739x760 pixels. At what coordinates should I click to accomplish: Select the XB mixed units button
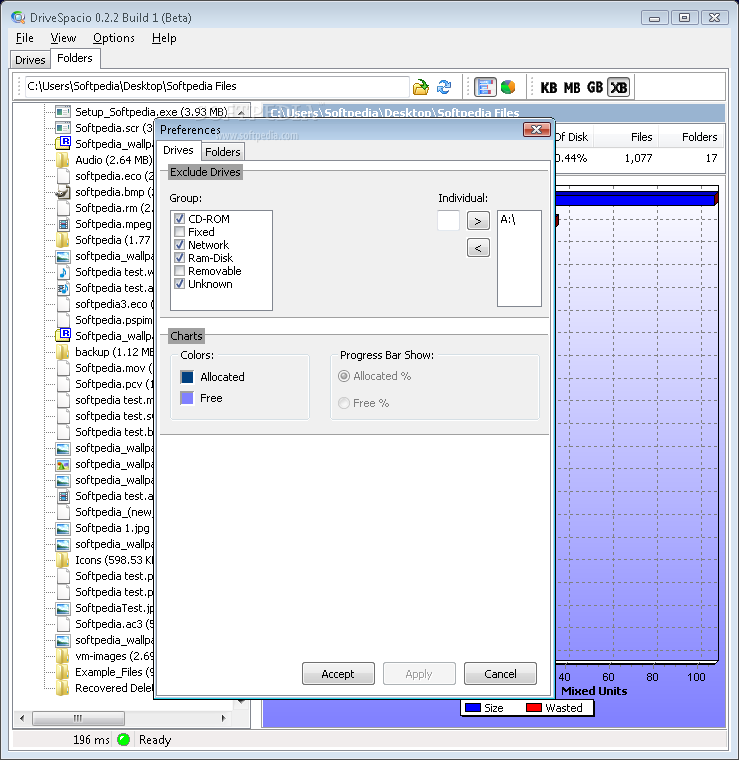pos(618,88)
